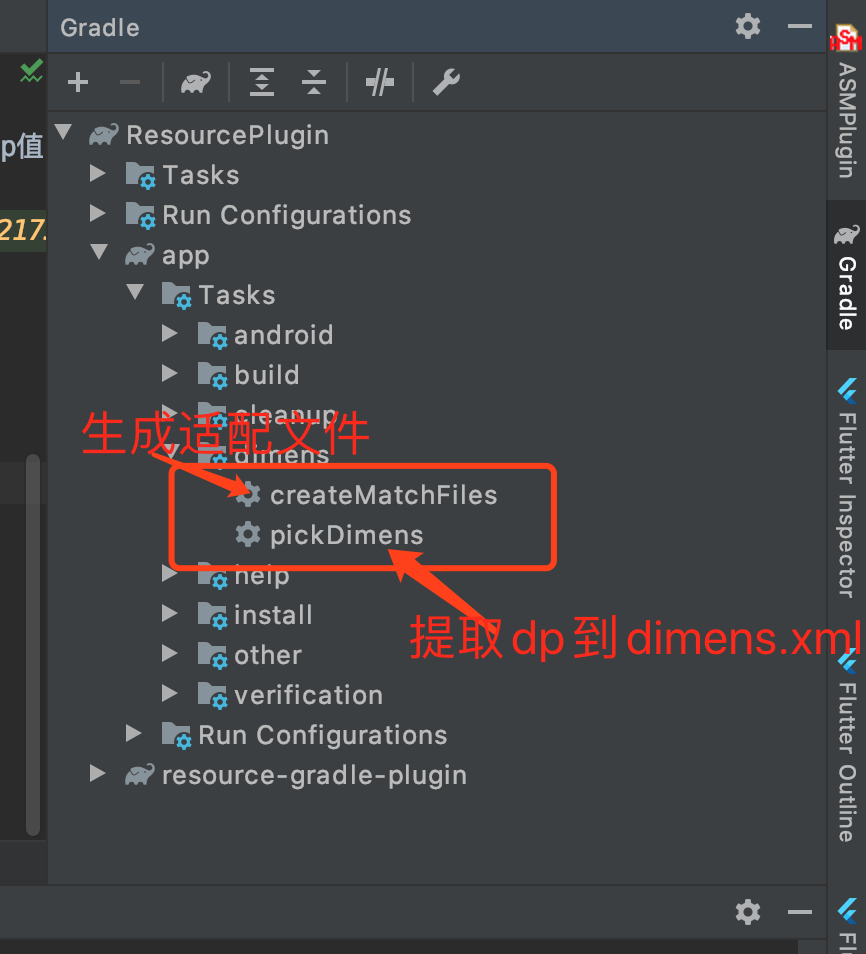Screen dimensions: 866x954
Task: Expand the build task group
Action: coord(170,373)
